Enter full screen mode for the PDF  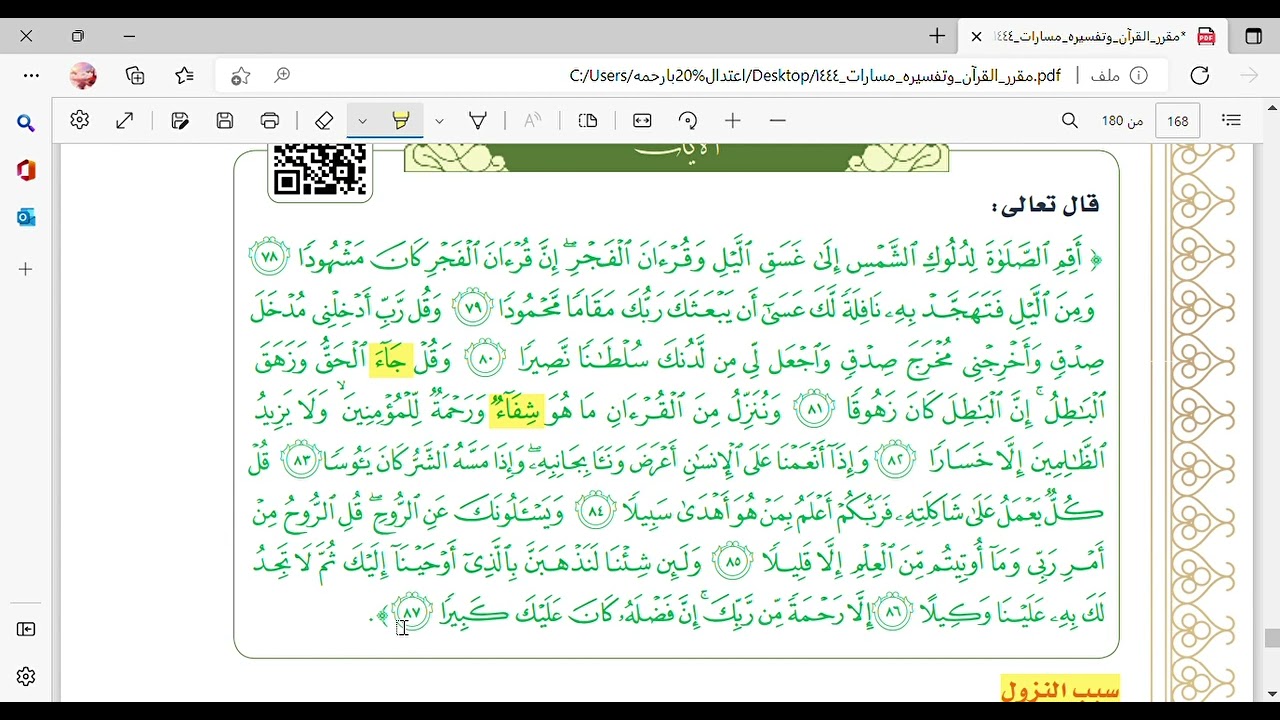click(125, 120)
